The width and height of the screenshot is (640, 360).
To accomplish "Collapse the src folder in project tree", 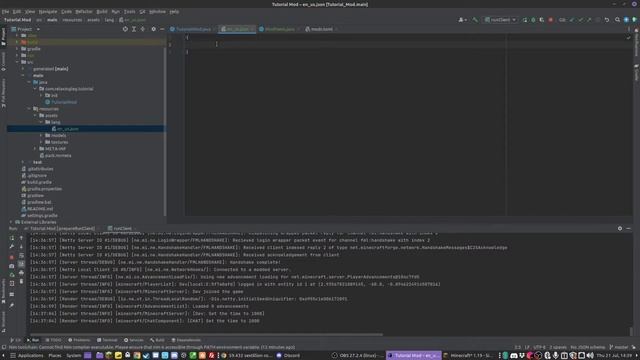I will coord(18,62).
